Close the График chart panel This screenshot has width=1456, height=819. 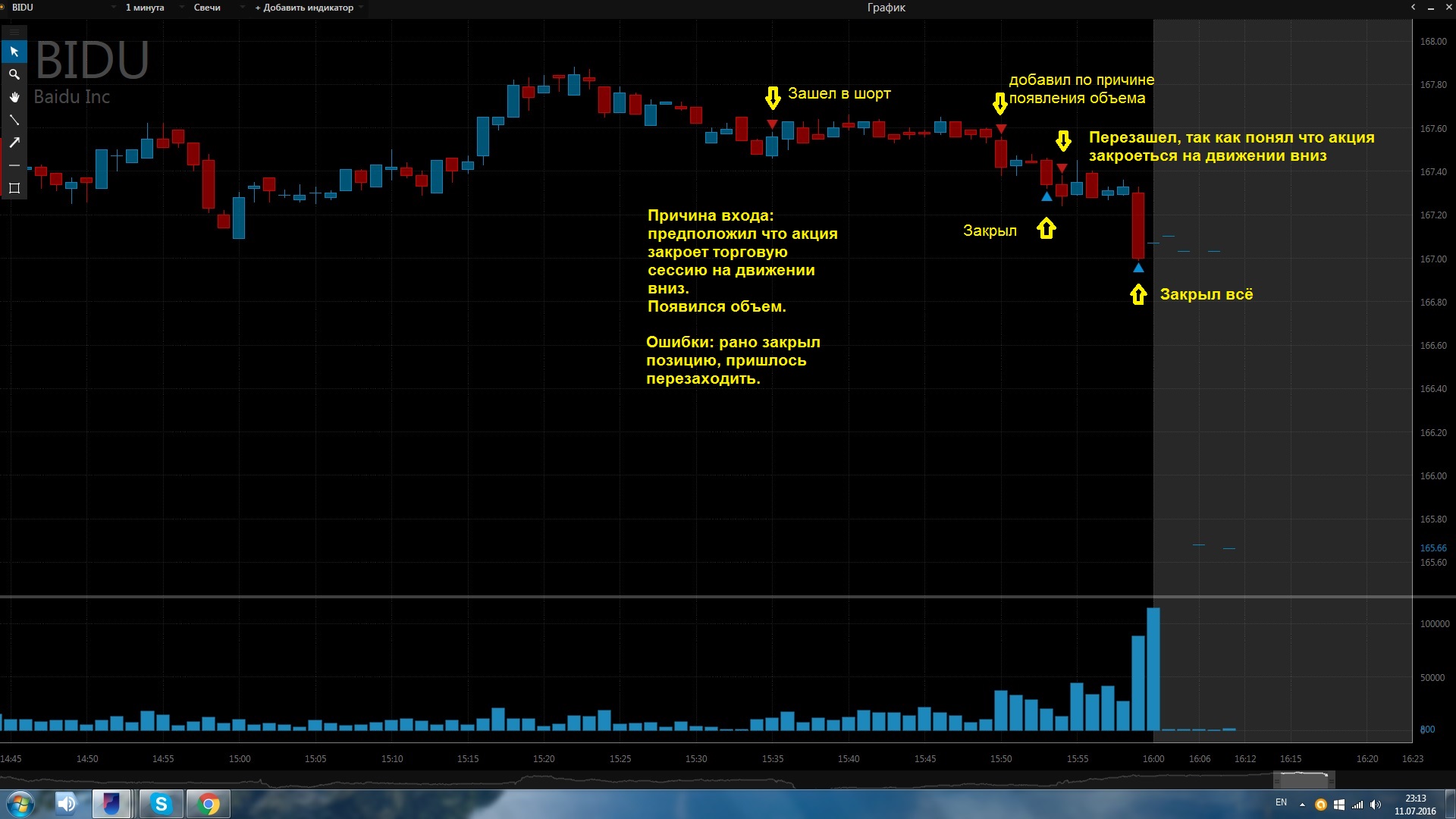pos(1448,8)
